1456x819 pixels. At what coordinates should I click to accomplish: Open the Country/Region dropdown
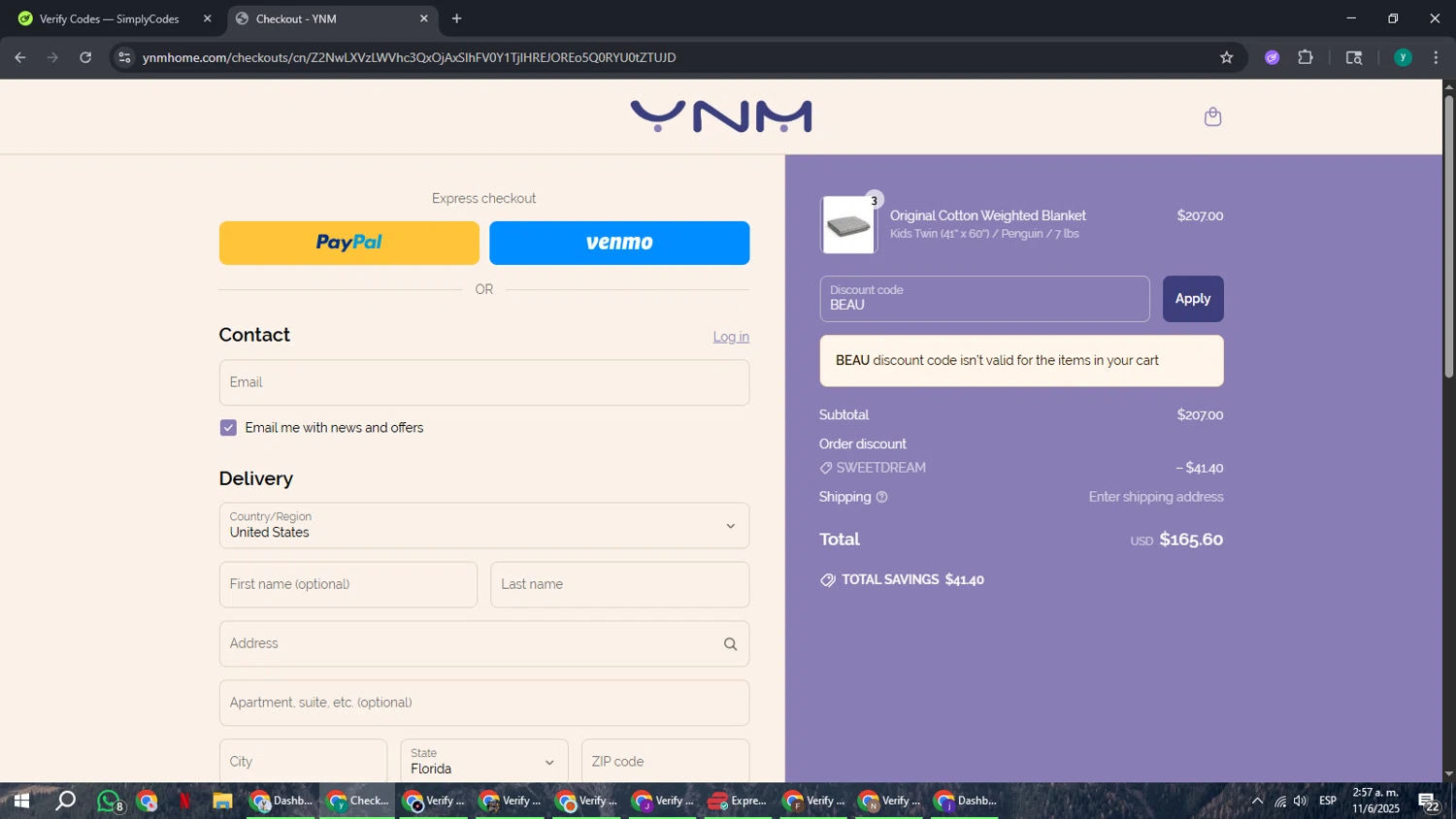click(x=484, y=526)
